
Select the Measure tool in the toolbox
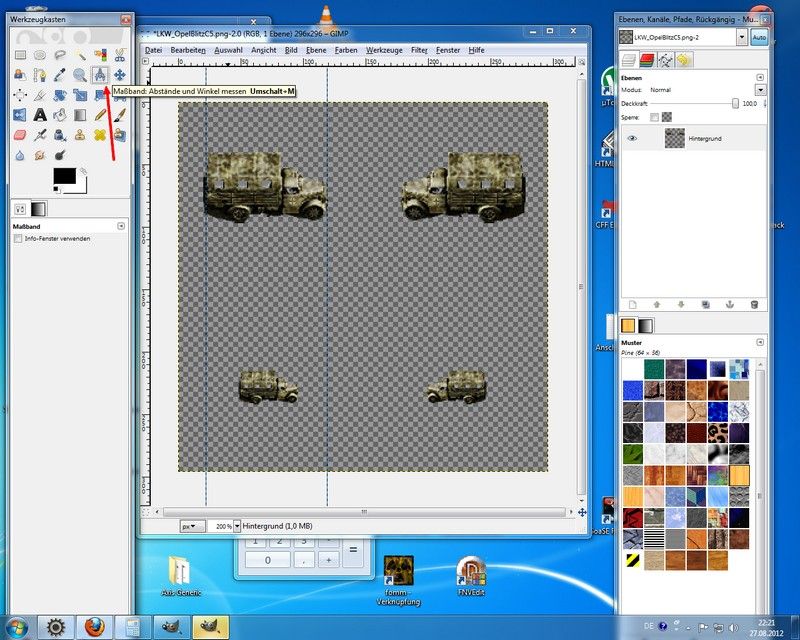click(x=100, y=75)
